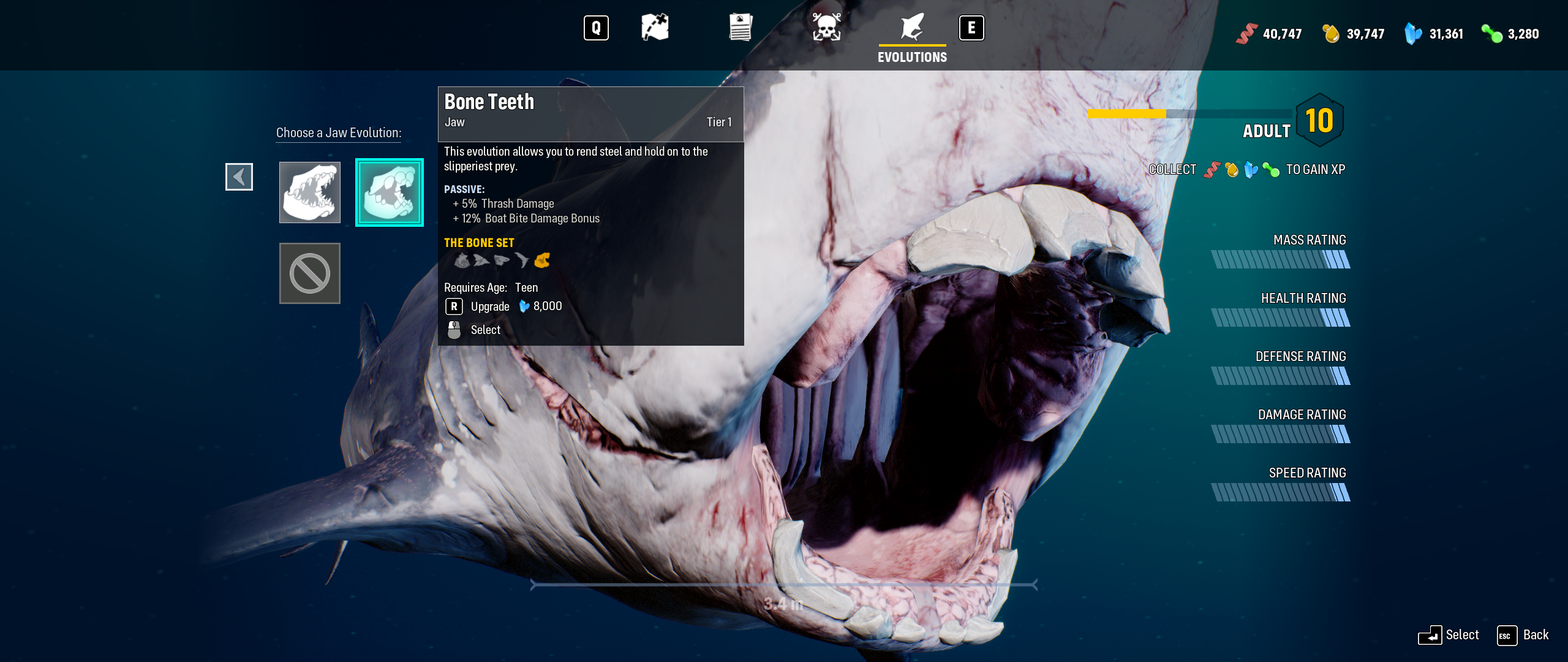Click the blue mineral resource icon in header

1413,34
